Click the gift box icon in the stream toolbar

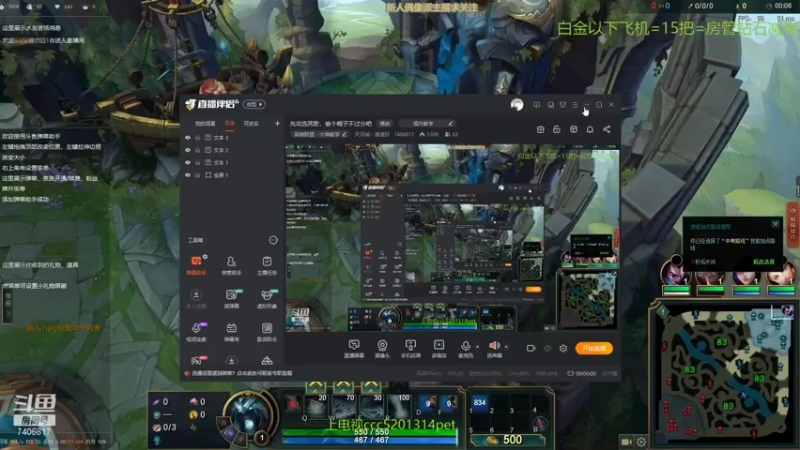540,130
